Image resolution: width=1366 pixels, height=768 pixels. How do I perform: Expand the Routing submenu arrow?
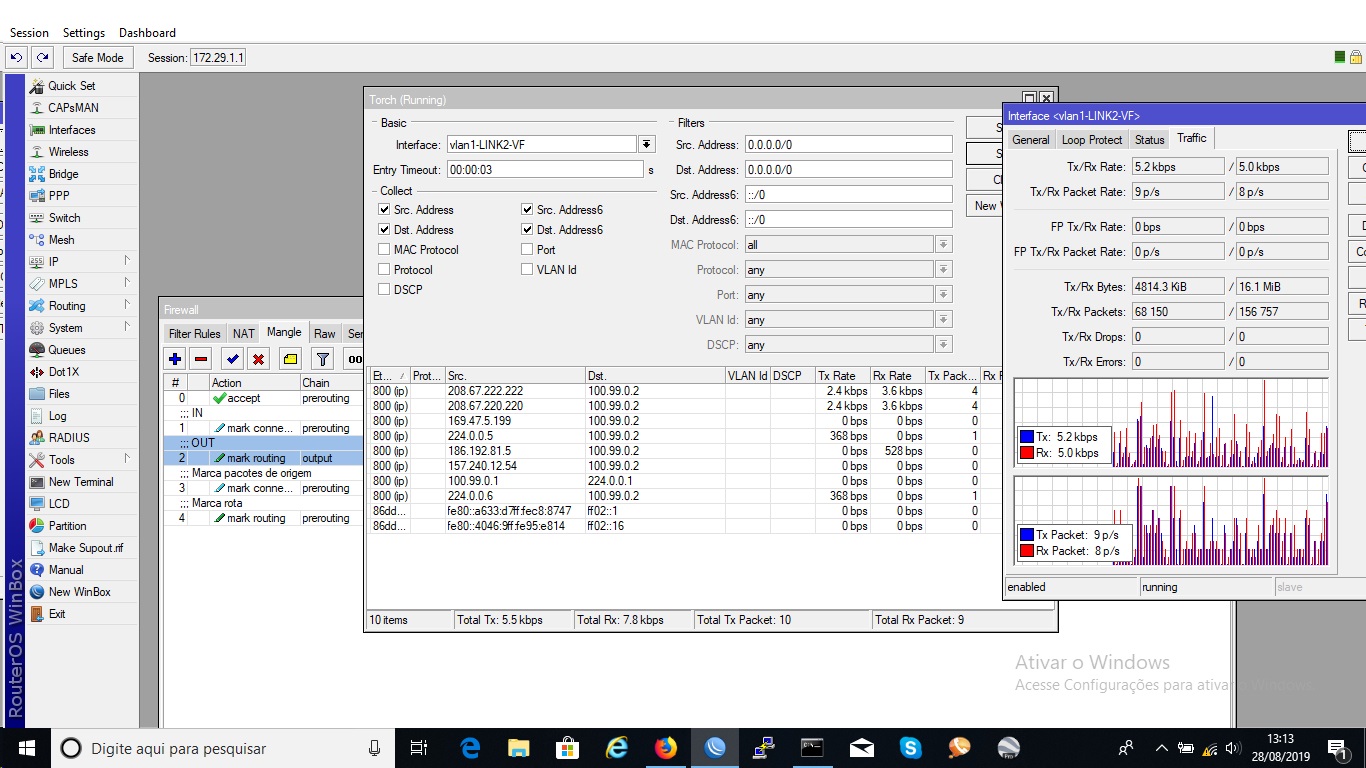127,306
